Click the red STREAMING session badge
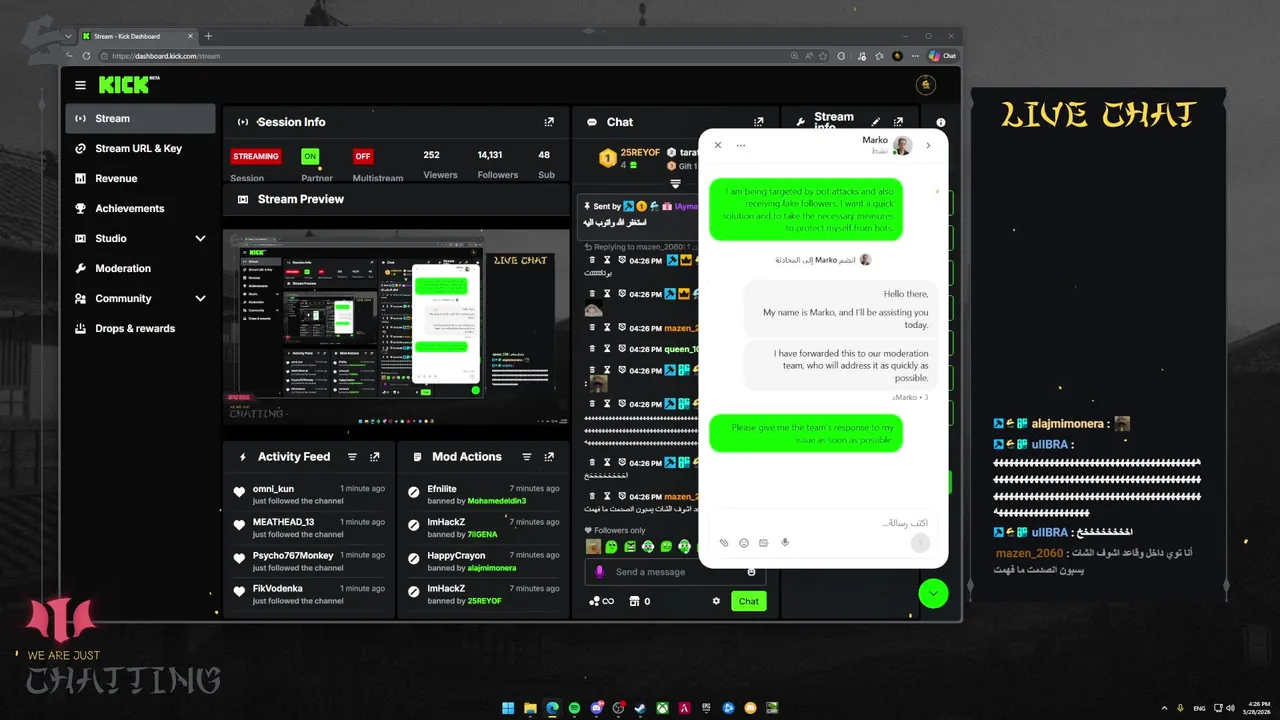Image resolution: width=1280 pixels, height=720 pixels. click(256, 156)
